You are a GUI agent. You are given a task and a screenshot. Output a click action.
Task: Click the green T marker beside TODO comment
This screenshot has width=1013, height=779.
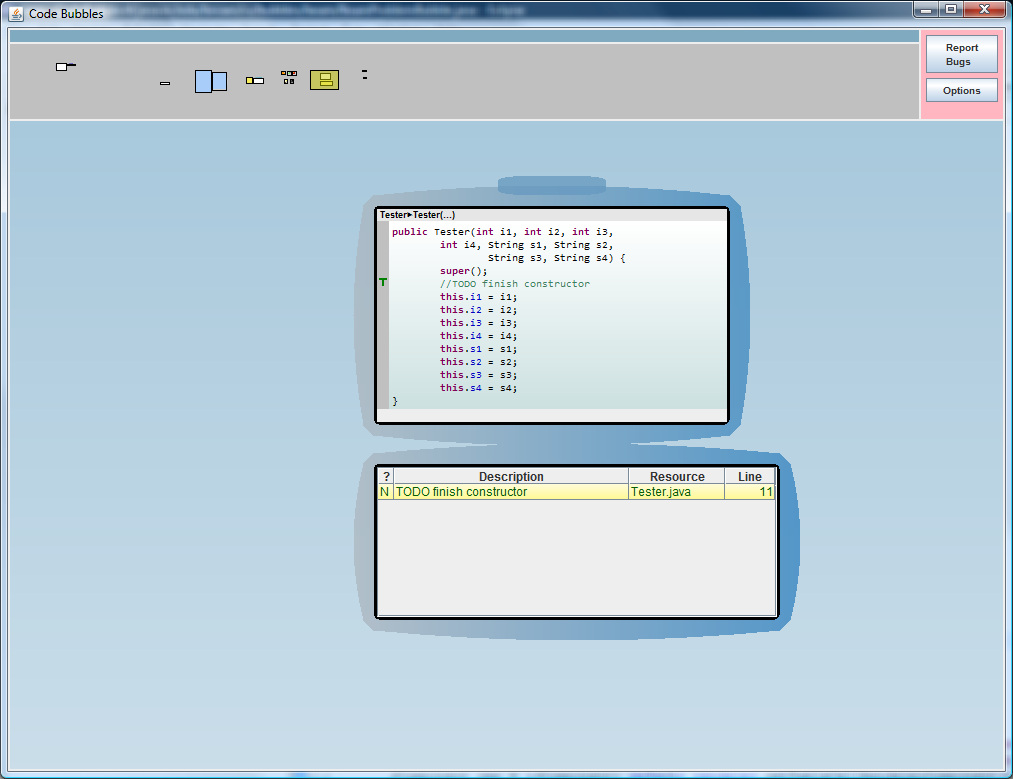tap(383, 283)
